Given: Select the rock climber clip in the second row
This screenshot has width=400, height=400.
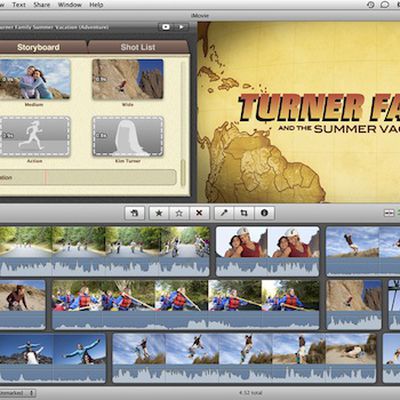Looking at the screenshot, I should tap(354, 305).
